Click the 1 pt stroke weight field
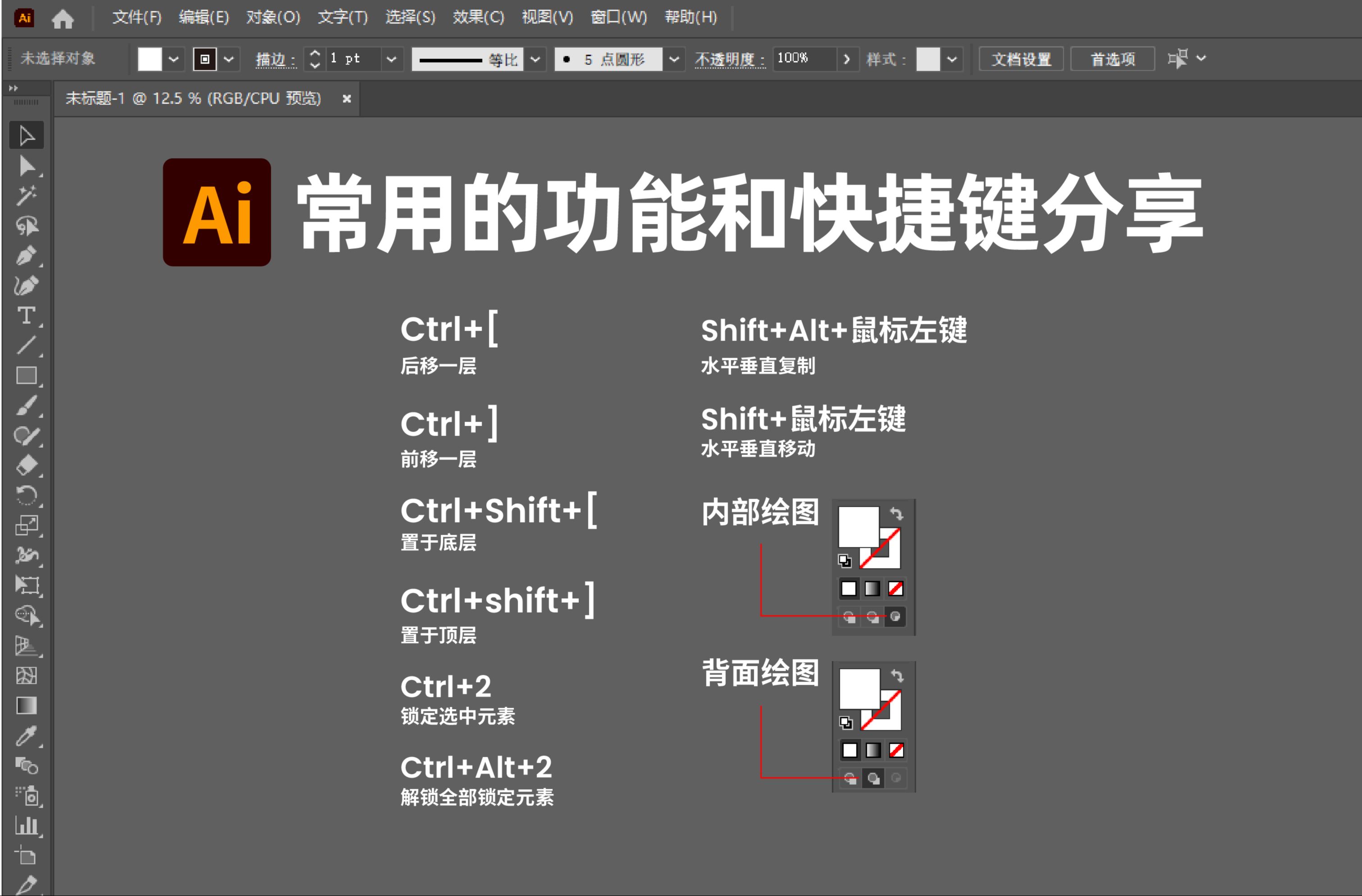Image resolution: width=1362 pixels, height=896 pixels. 354,59
